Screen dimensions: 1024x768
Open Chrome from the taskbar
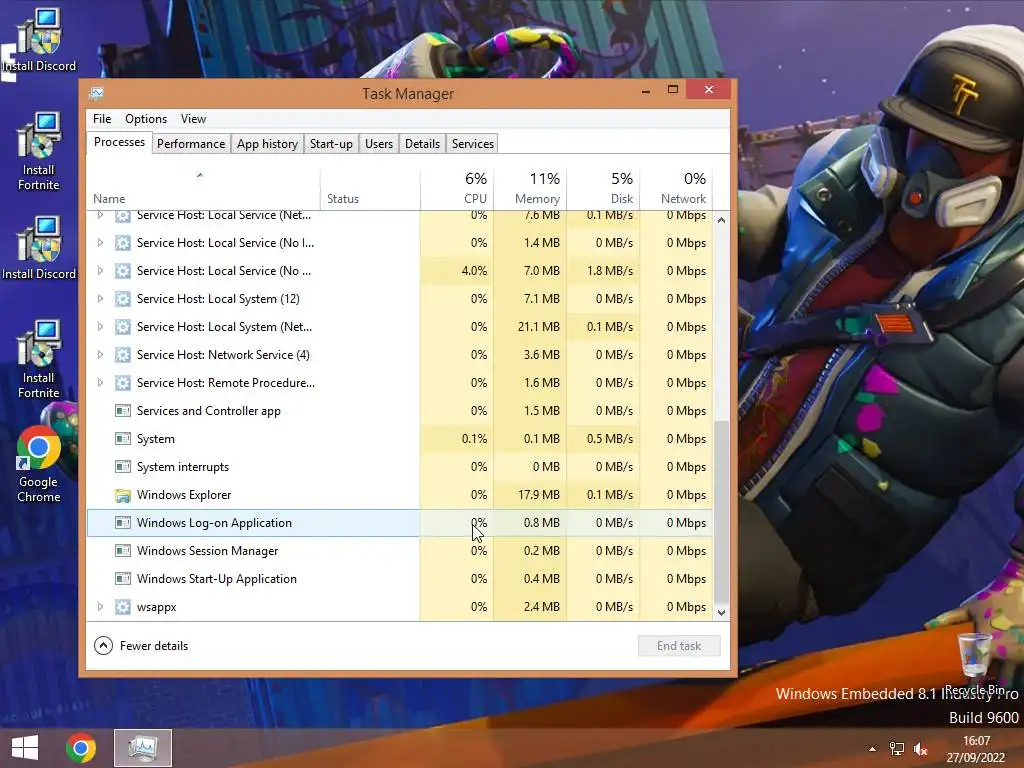[81, 748]
